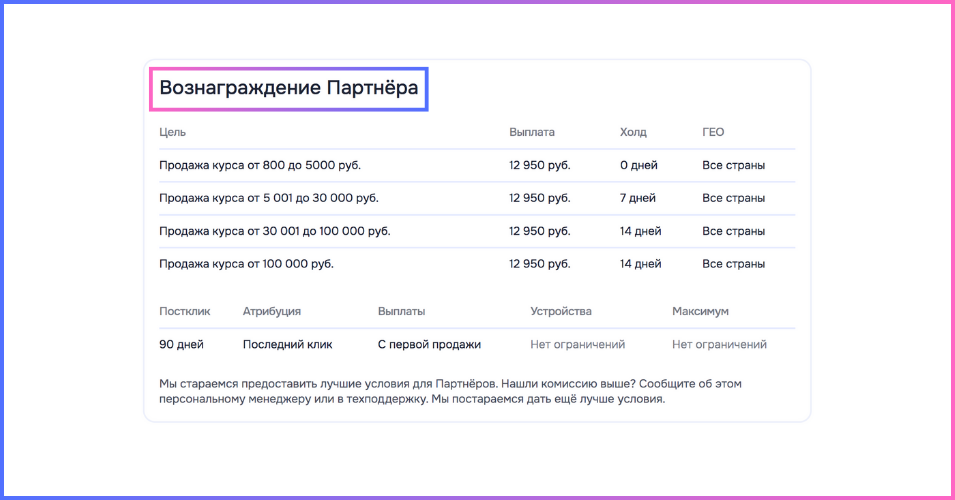Click row "Продажа курса от 5 001 до 30 000 руб."
This screenshot has width=955, height=500.
(477, 198)
